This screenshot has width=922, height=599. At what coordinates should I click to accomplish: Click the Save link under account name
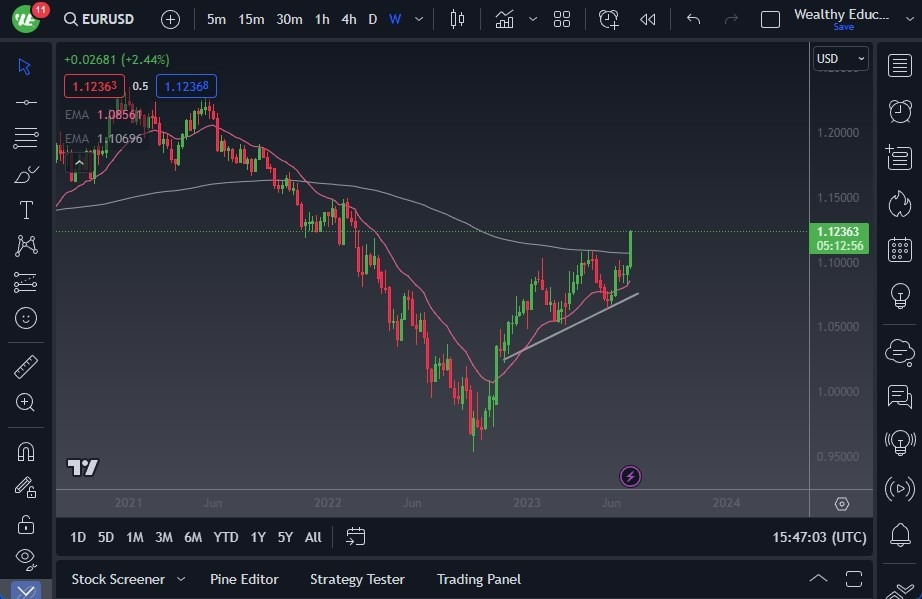point(843,27)
